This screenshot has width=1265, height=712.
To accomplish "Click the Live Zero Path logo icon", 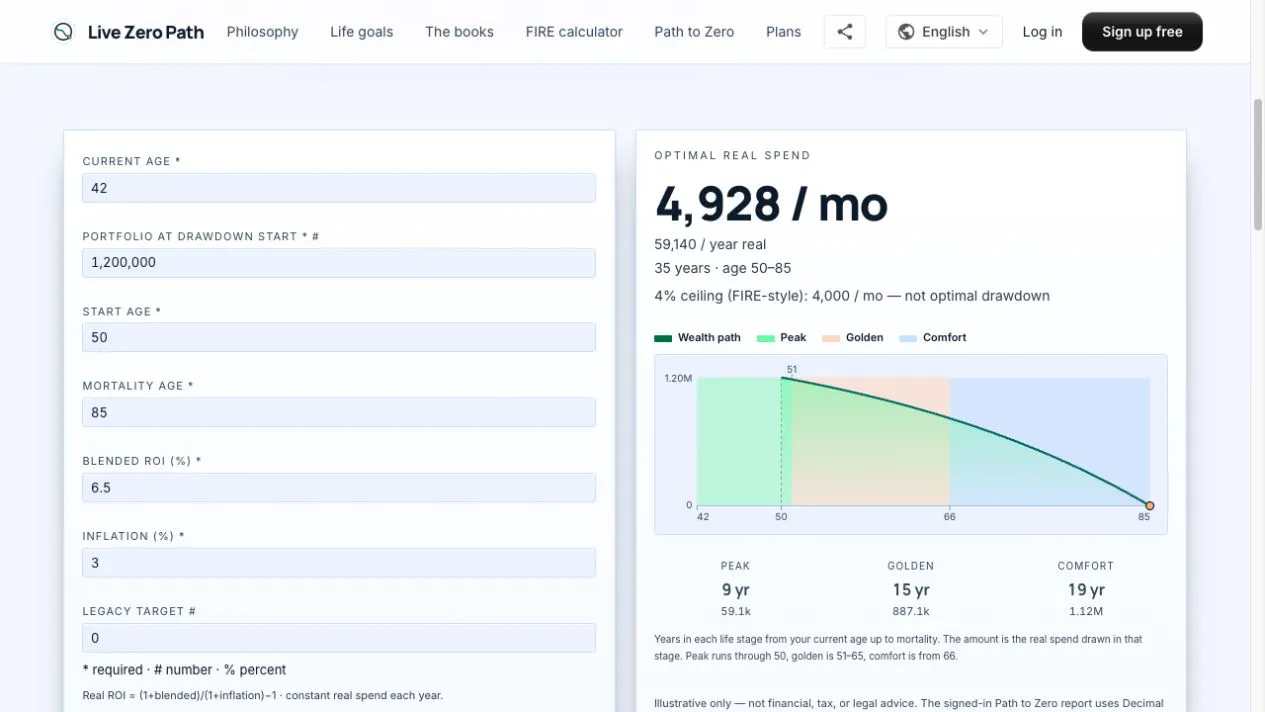I will point(63,32).
